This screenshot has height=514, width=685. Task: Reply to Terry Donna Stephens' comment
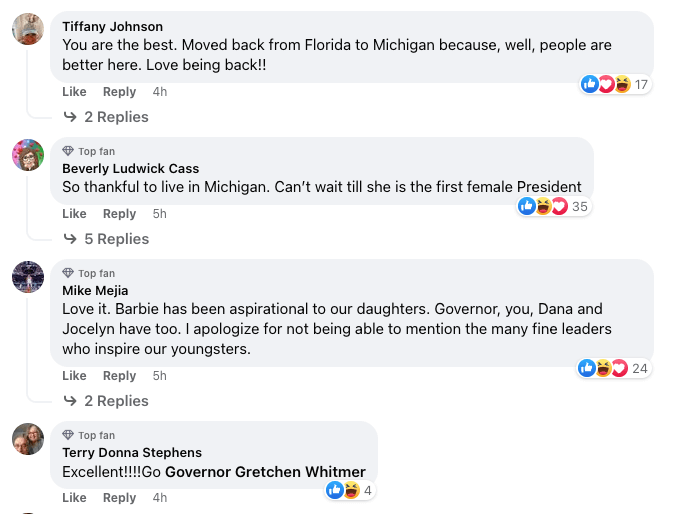119,498
